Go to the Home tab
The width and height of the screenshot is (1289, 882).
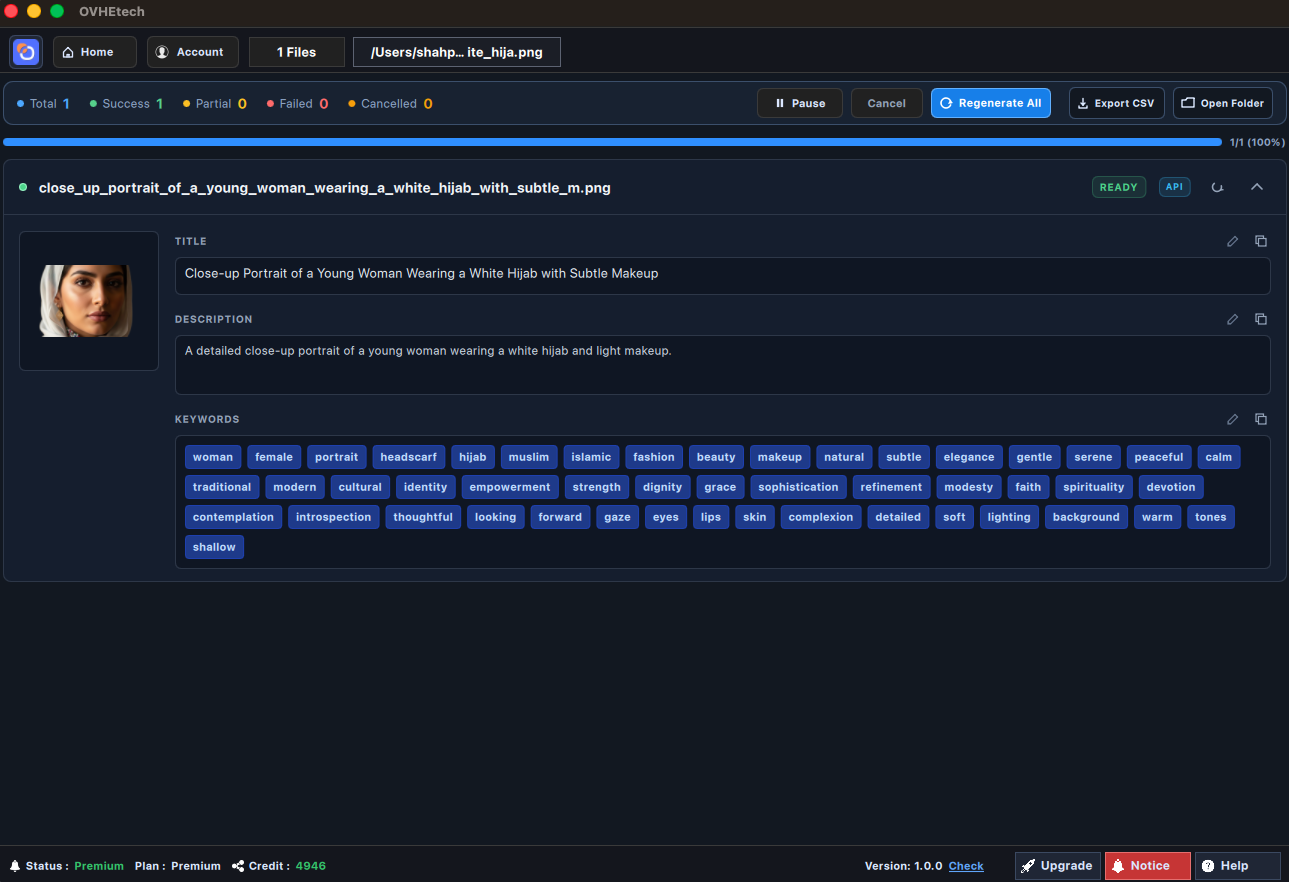click(x=94, y=52)
